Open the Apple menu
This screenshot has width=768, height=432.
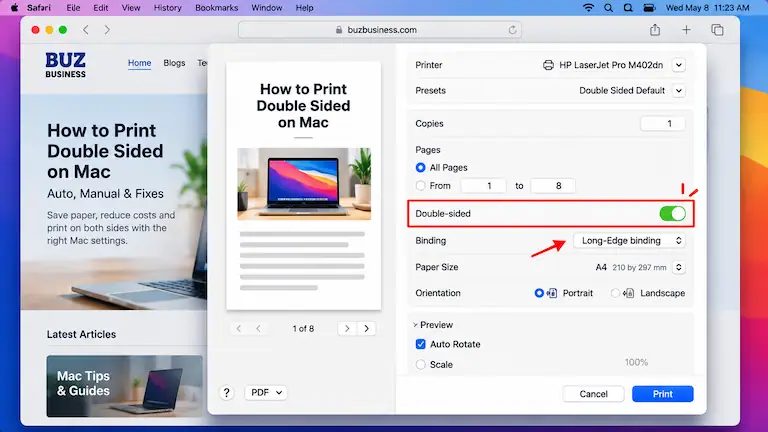[15, 7]
